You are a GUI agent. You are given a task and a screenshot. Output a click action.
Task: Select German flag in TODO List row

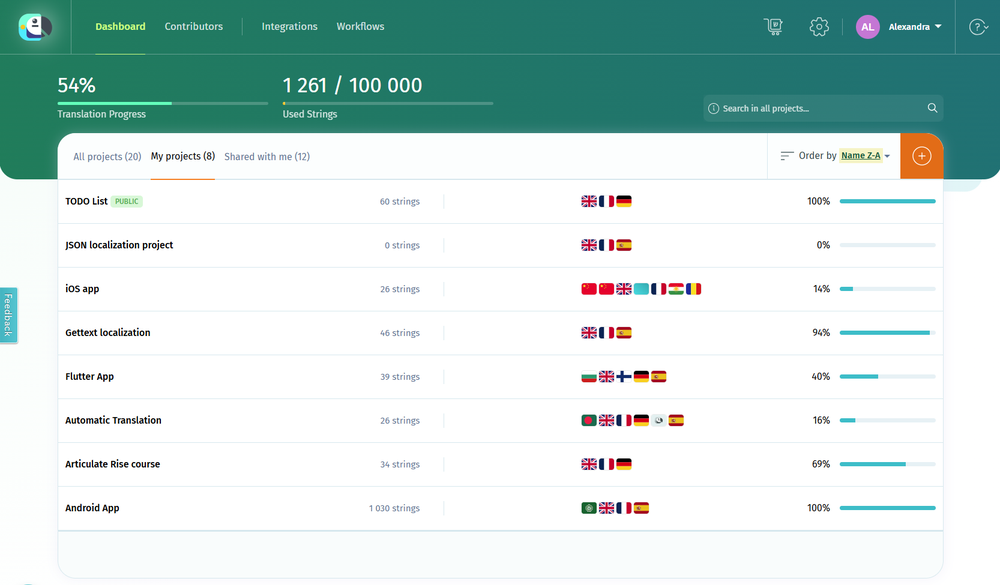coord(624,201)
